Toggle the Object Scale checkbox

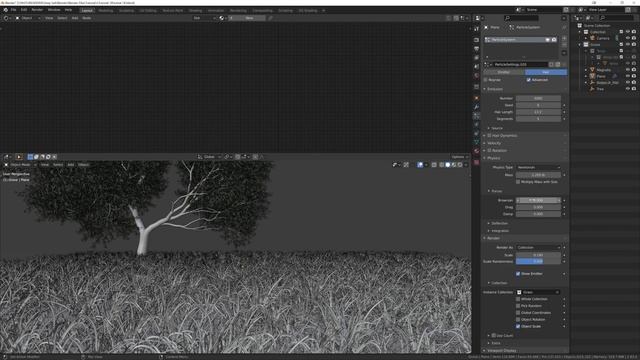(x=518, y=327)
